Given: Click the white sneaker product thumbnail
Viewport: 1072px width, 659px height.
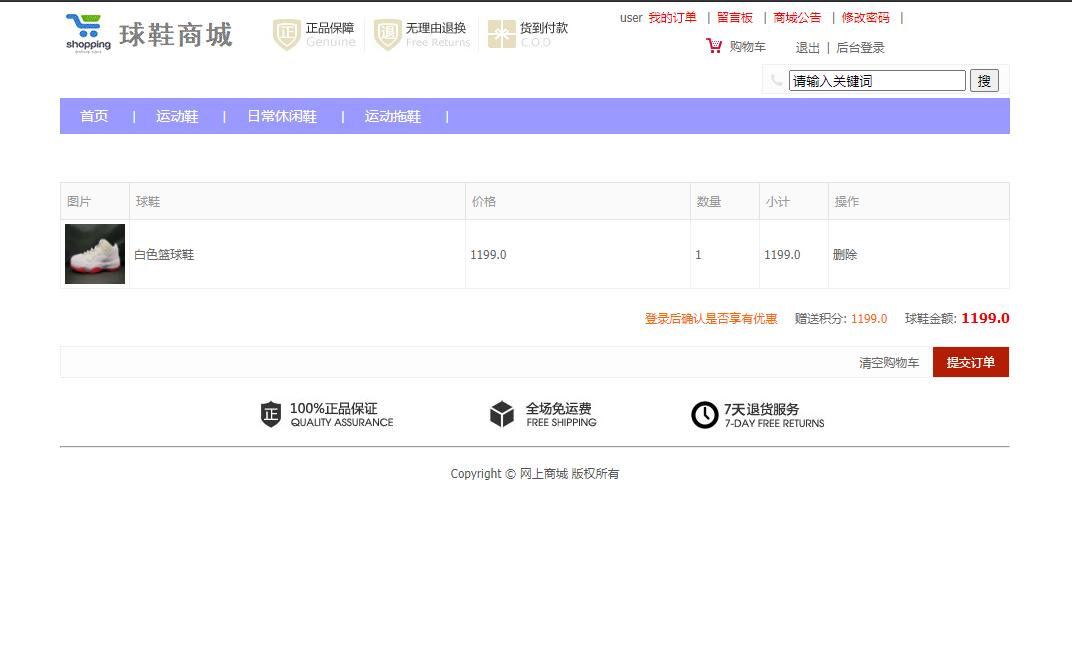Looking at the screenshot, I should click(94, 253).
